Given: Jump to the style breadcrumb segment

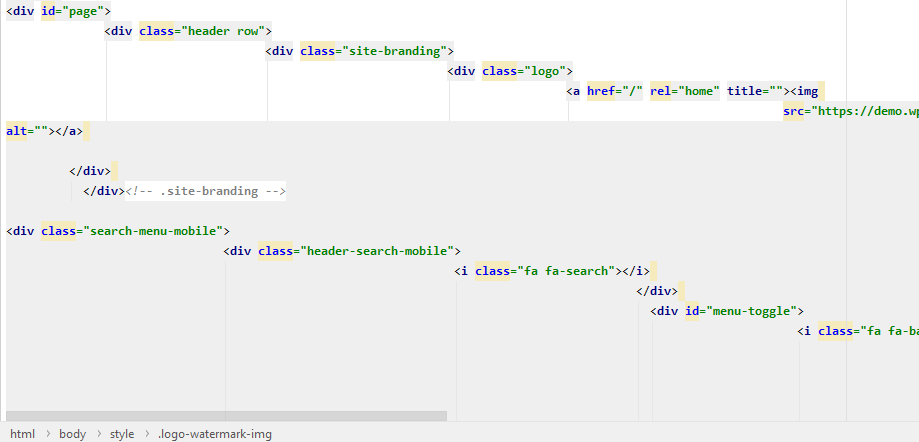Looking at the screenshot, I should coord(122,434).
